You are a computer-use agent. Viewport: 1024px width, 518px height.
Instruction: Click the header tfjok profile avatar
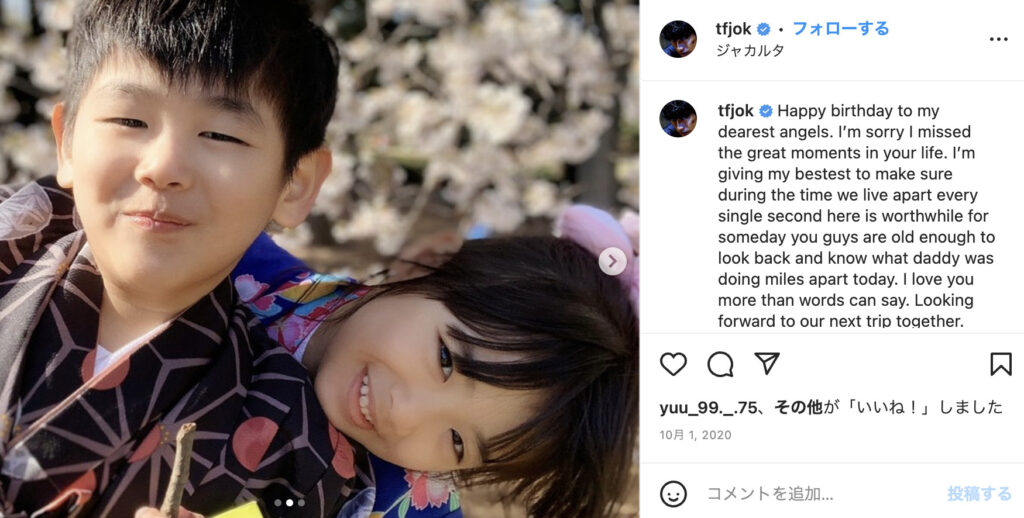pos(678,39)
